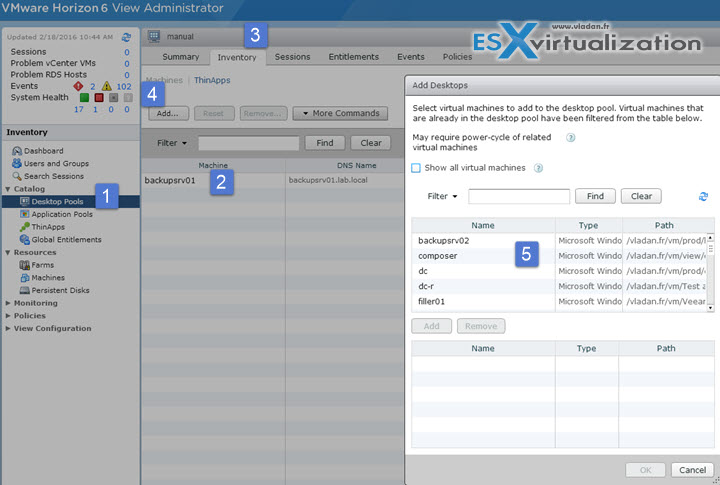Click the red error events icon
The width and height of the screenshot is (720, 485).
78,86
